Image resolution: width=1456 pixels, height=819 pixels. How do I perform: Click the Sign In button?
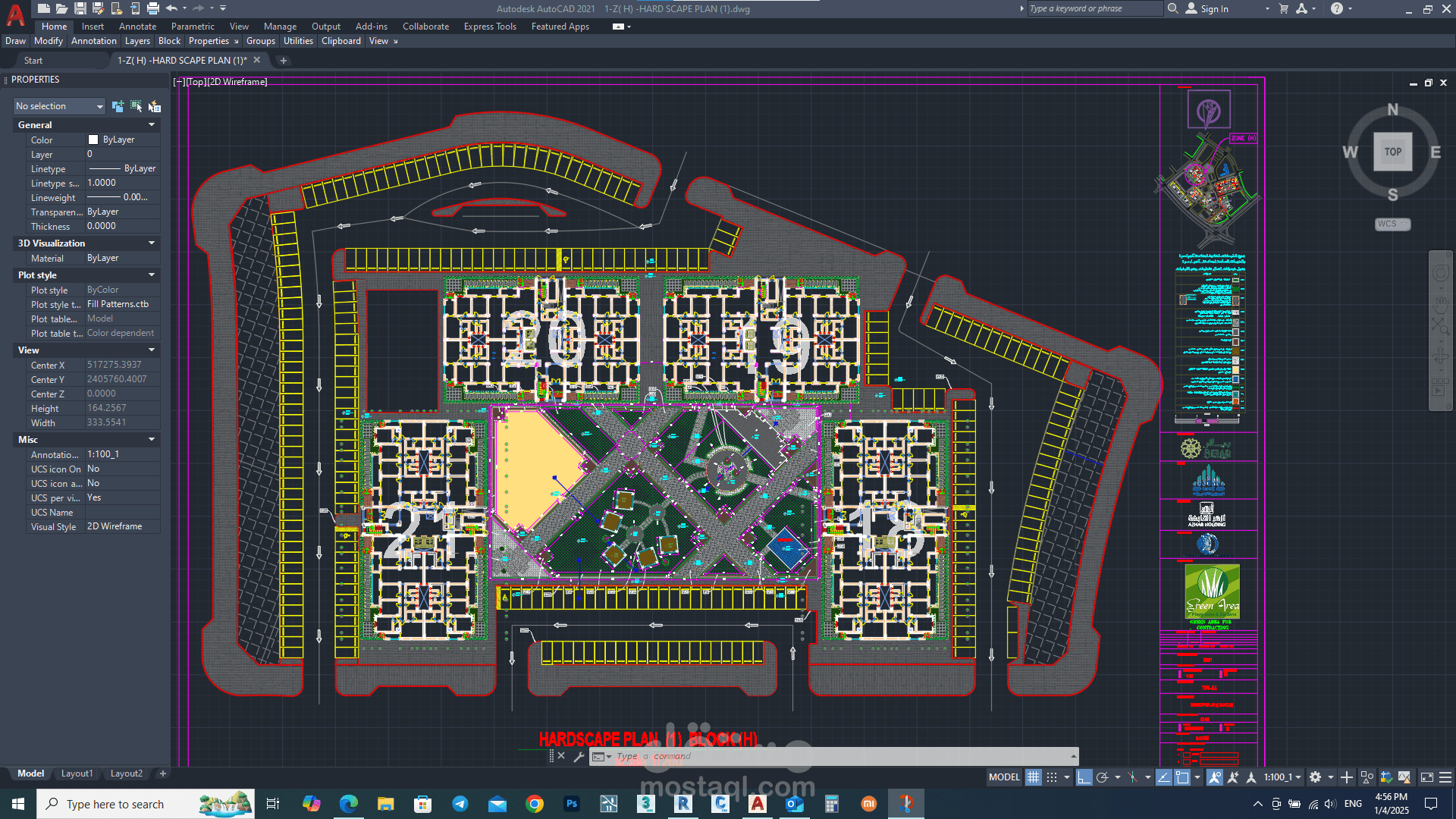click(x=1214, y=9)
